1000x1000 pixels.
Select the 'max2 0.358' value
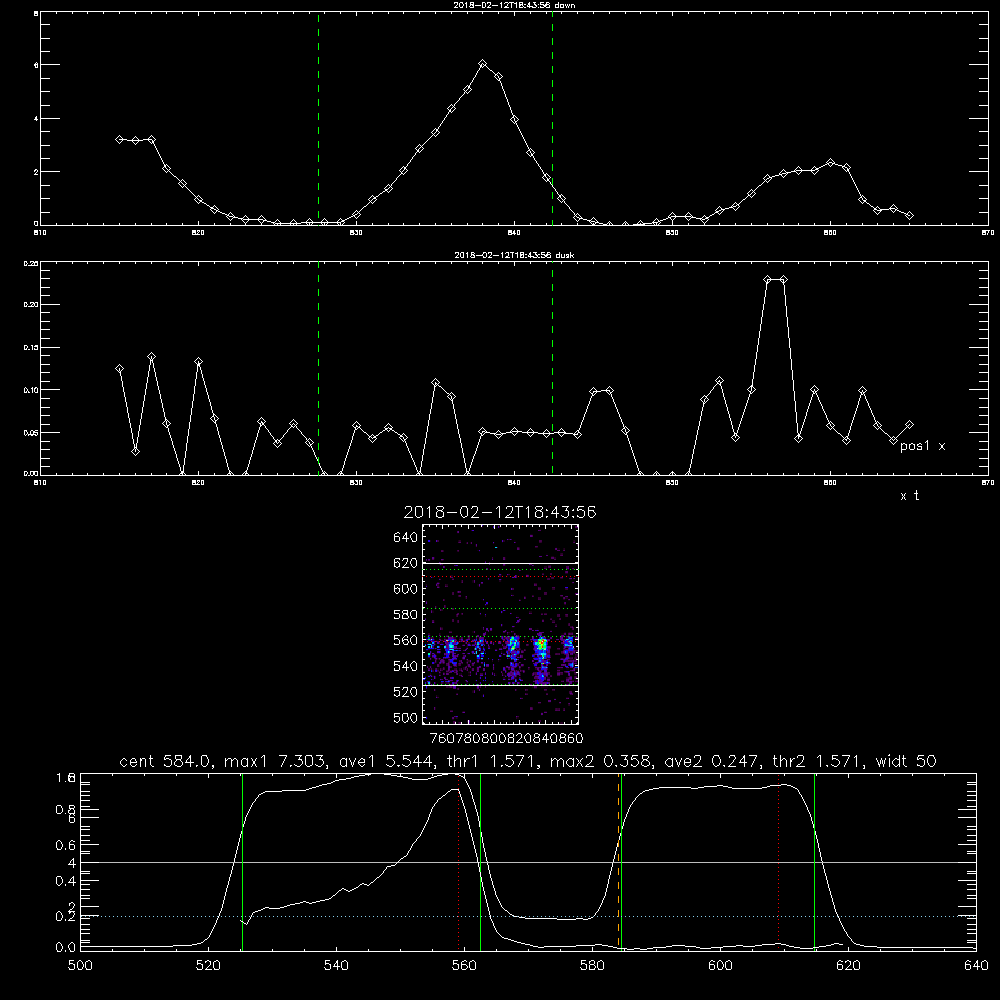click(x=601, y=761)
